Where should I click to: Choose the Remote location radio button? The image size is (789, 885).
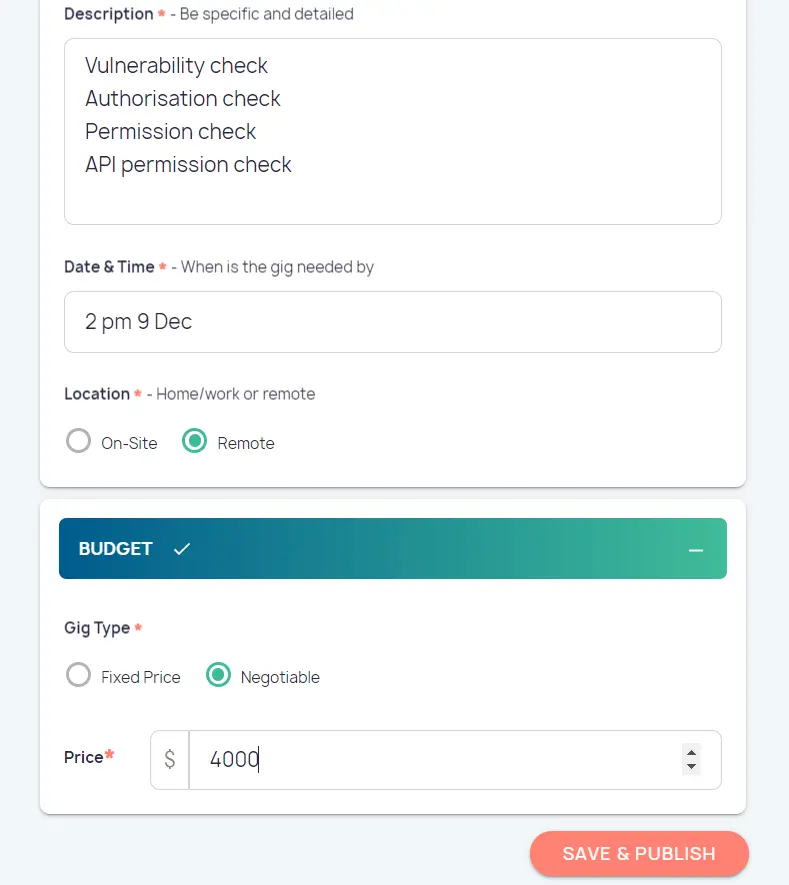194,442
